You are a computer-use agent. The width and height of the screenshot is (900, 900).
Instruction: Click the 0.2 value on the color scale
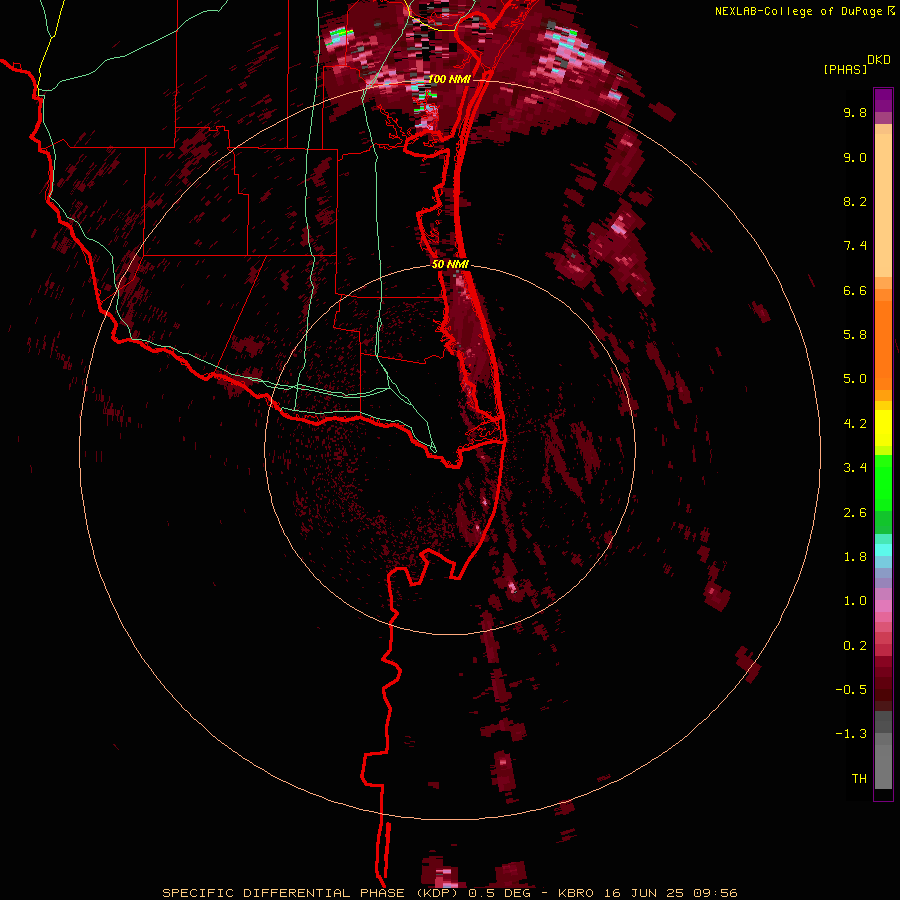pos(855,646)
